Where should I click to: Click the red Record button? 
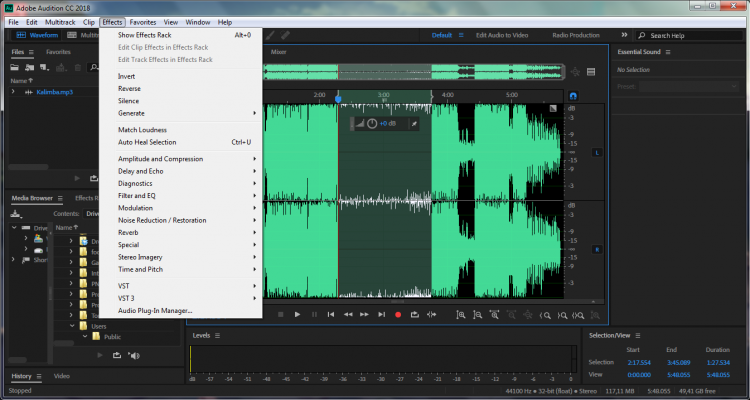click(x=398, y=314)
